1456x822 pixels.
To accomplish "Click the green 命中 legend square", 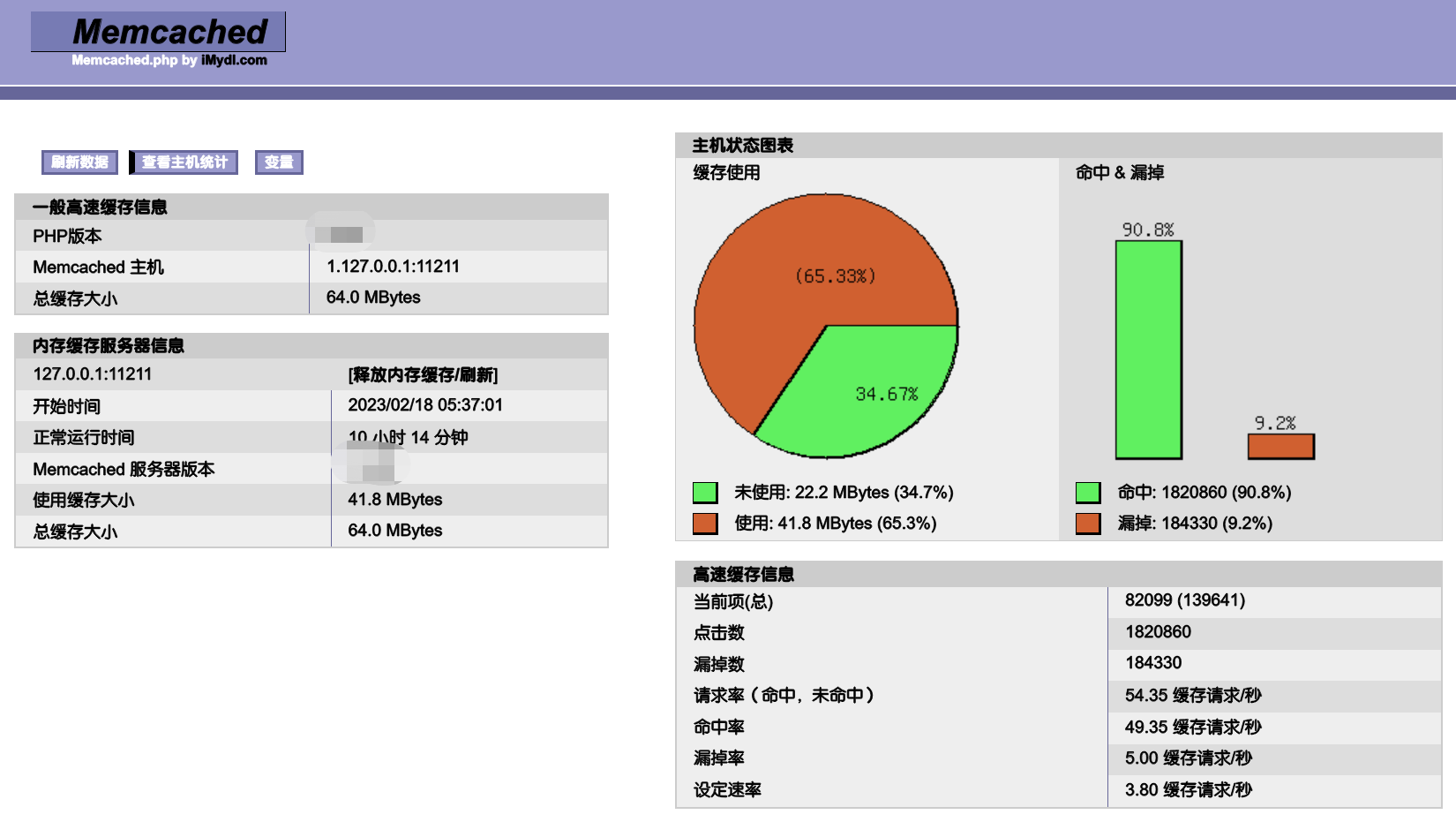I will [1087, 492].
